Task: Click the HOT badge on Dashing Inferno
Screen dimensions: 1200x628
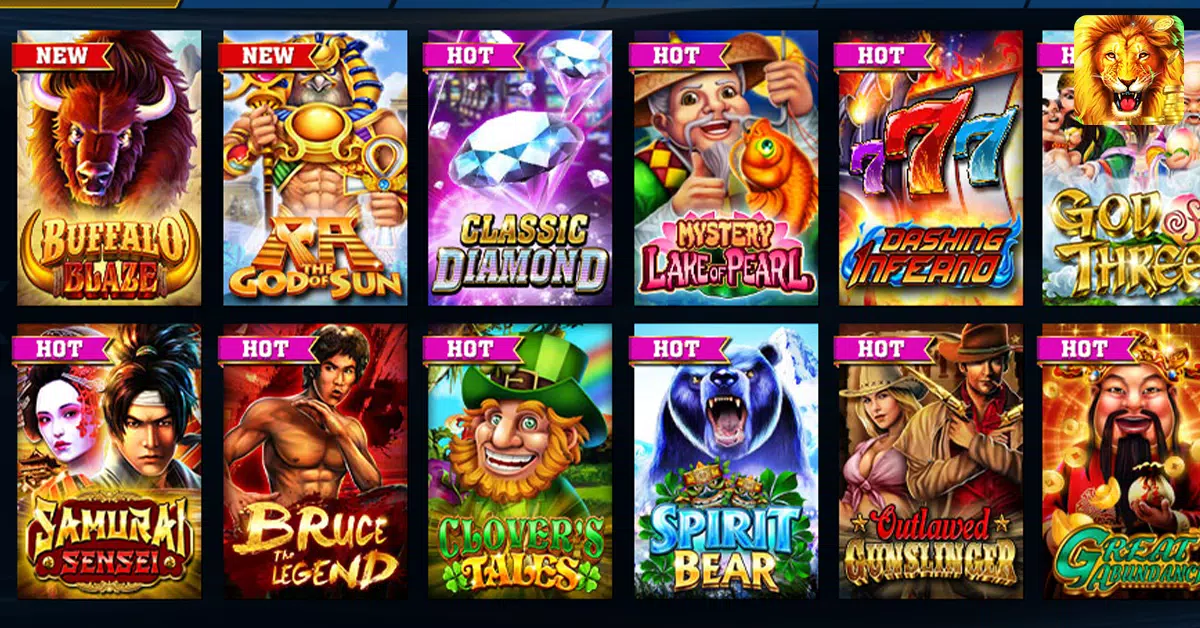Action: click(x=882, y=56)
